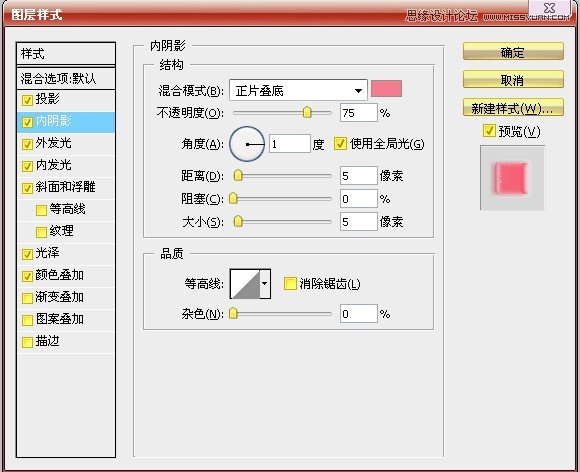Open the 渐变叠加 settings row
Screen dimensions: 580x472
66,298
